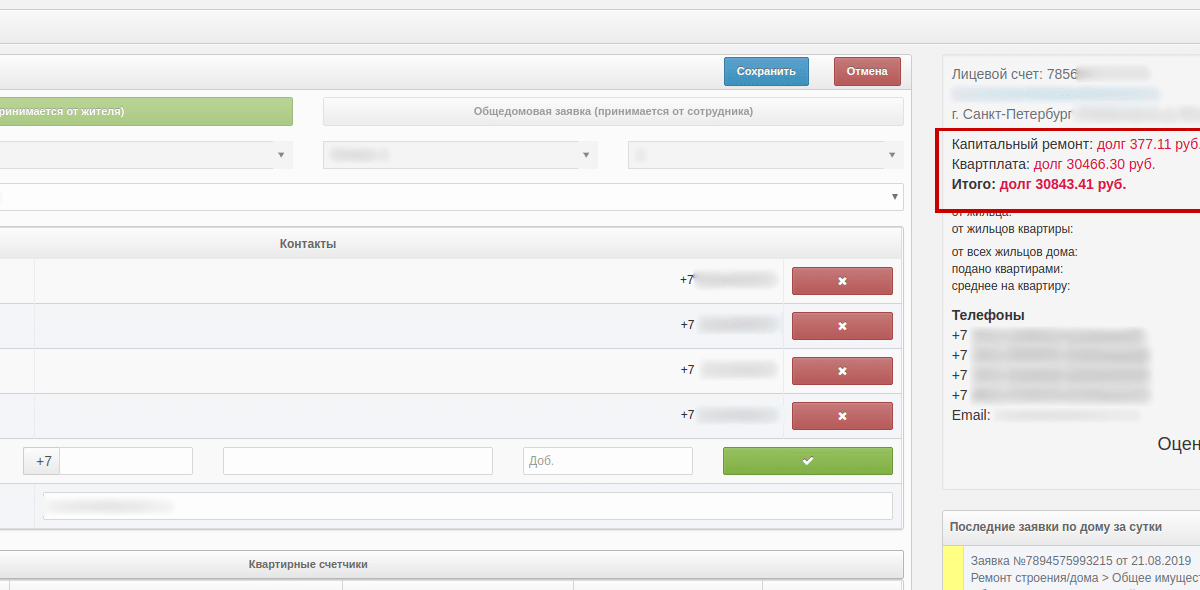This screenshot has height=590, width=1200.
Task: Delete the first contact phone row
Action: point(842,281)
